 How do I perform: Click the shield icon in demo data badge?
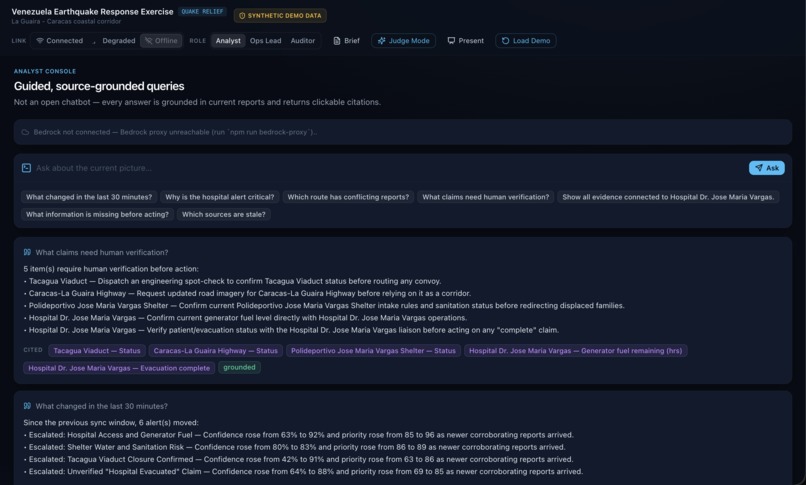tap(242, 15)
